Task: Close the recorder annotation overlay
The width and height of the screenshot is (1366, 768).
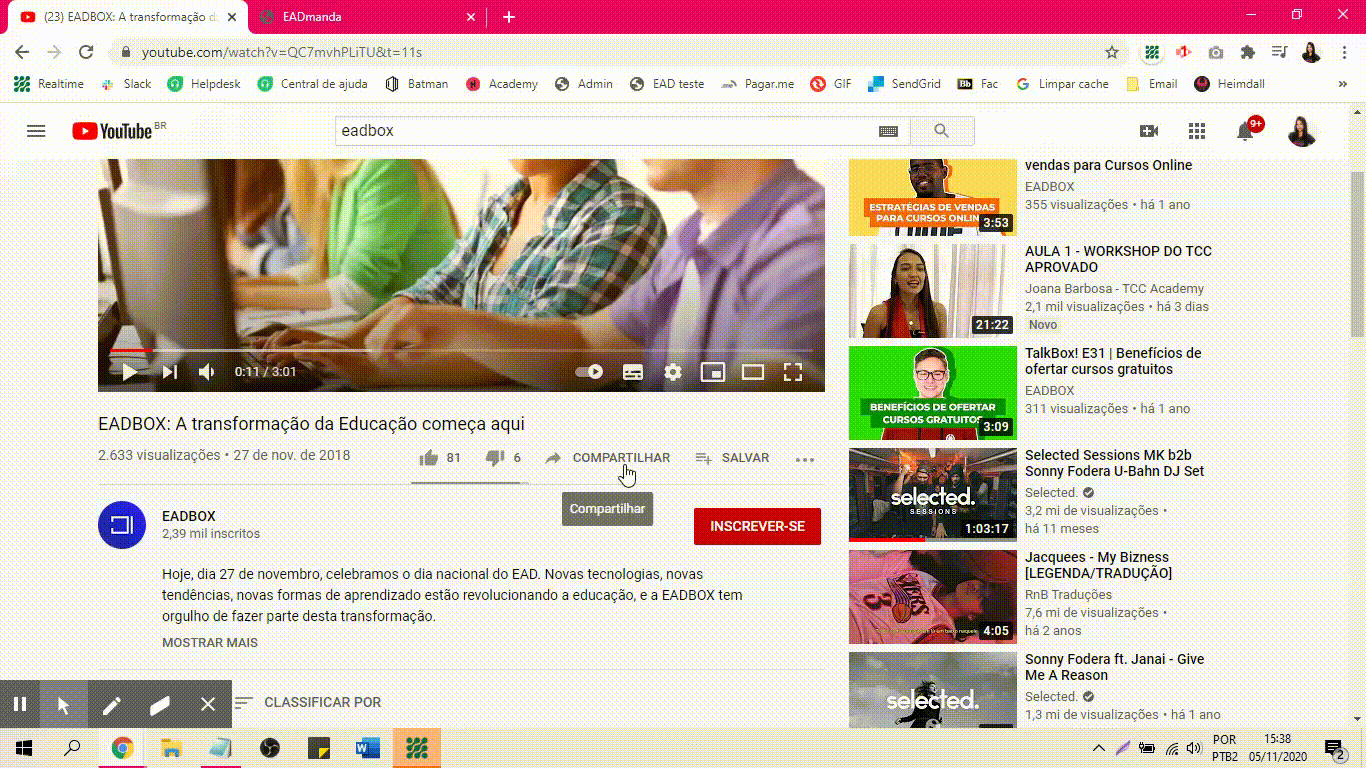Action: tap(208, 704)
